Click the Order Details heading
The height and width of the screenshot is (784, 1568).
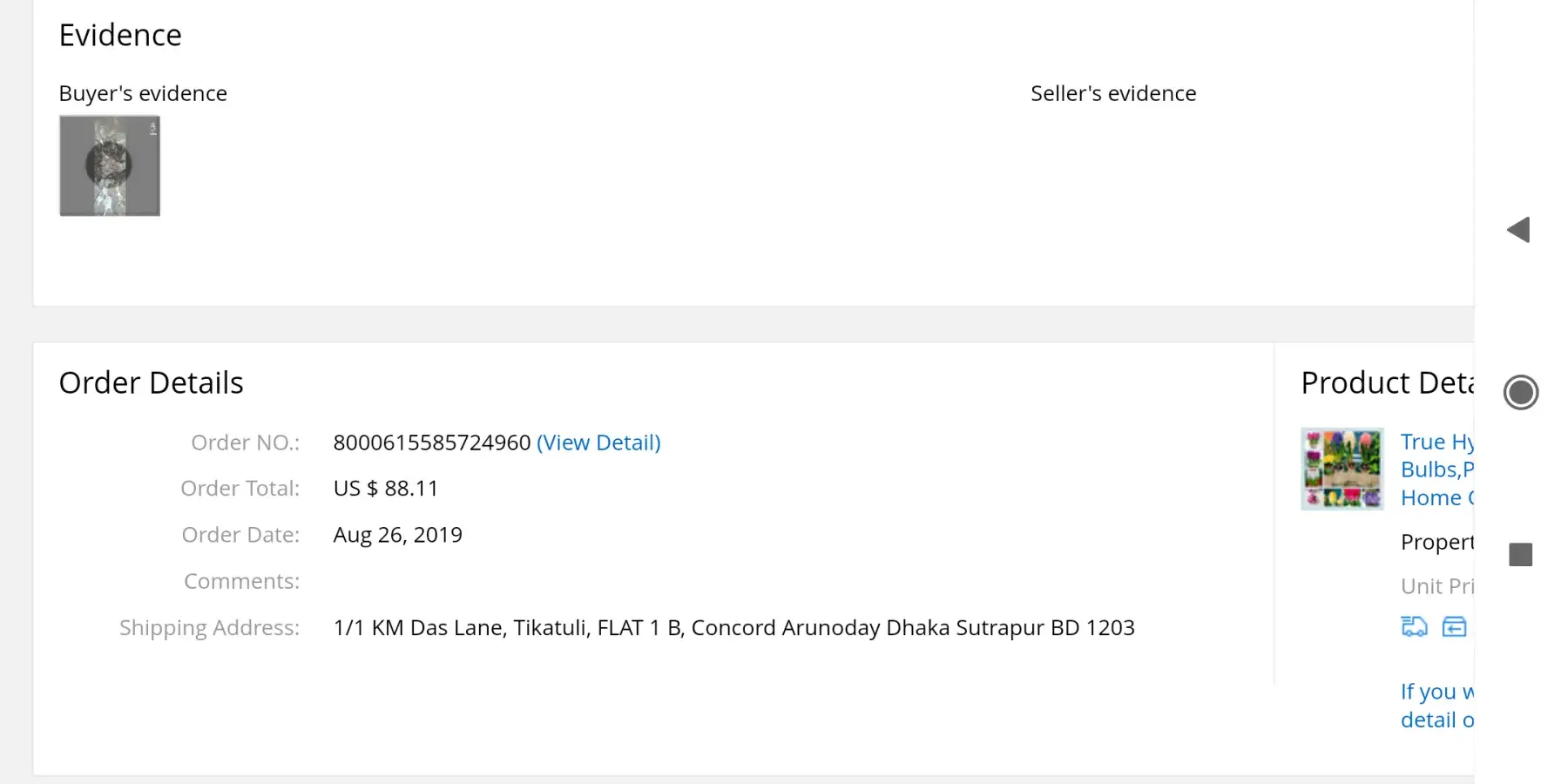pos(152,383)
